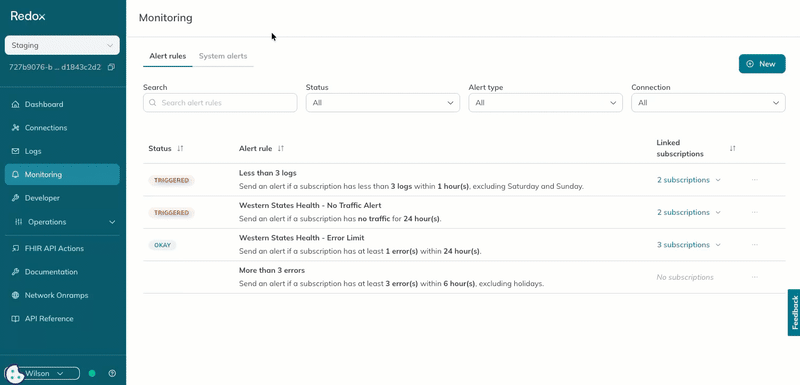
Task: Switch to the System alerts tab
Action: (x=223, y=56)
